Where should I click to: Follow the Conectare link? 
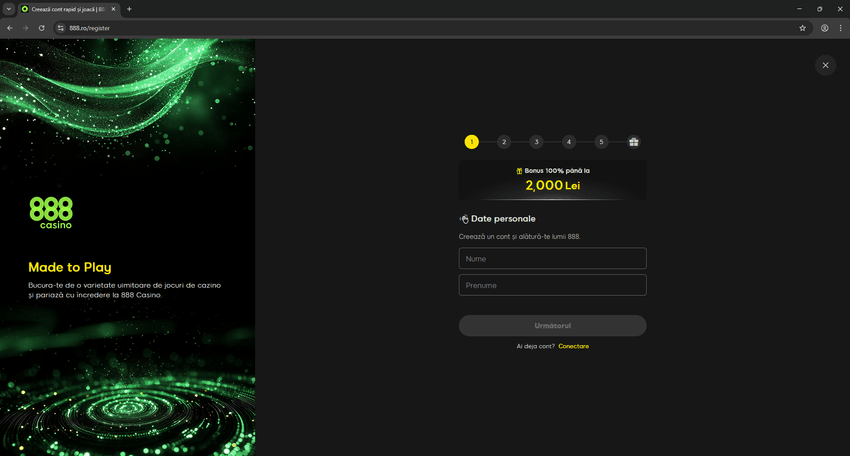[x=573, y=346]
